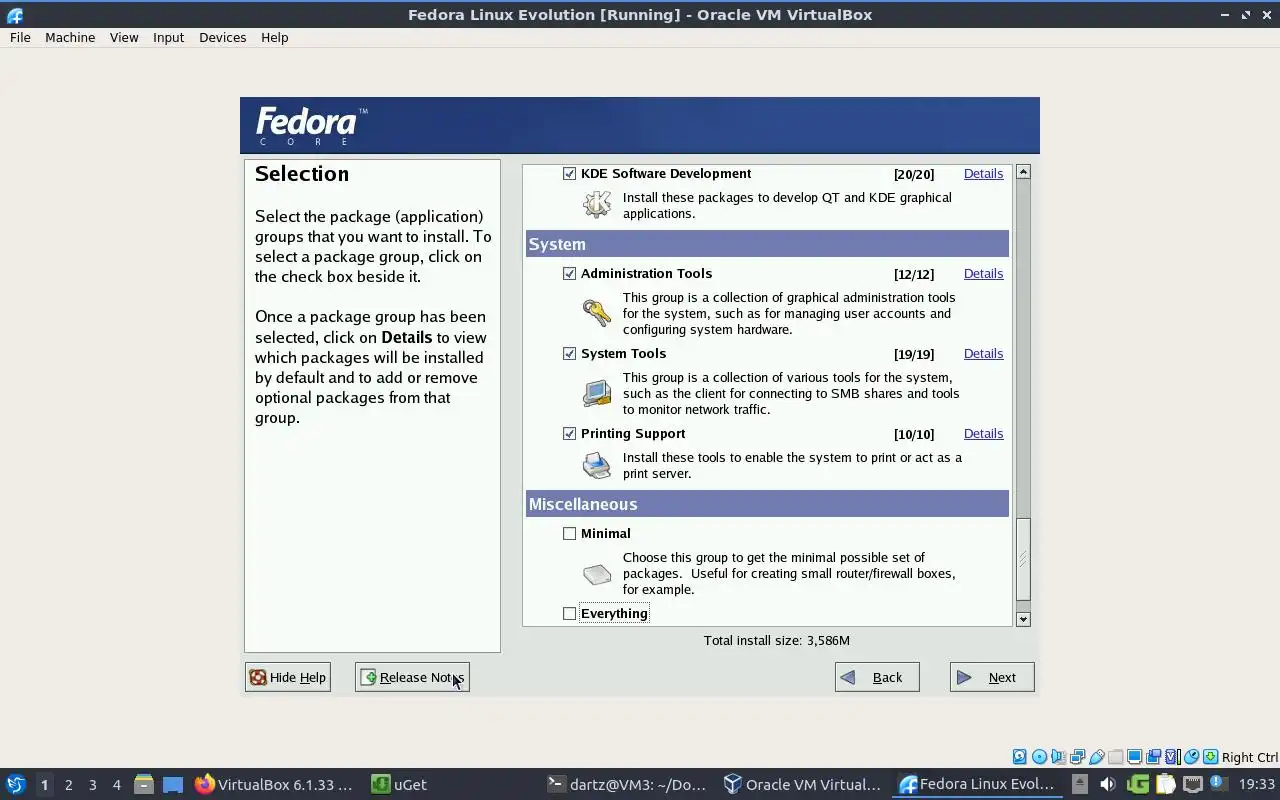Open the start menu bird icon in taskbar

[15, 784]
